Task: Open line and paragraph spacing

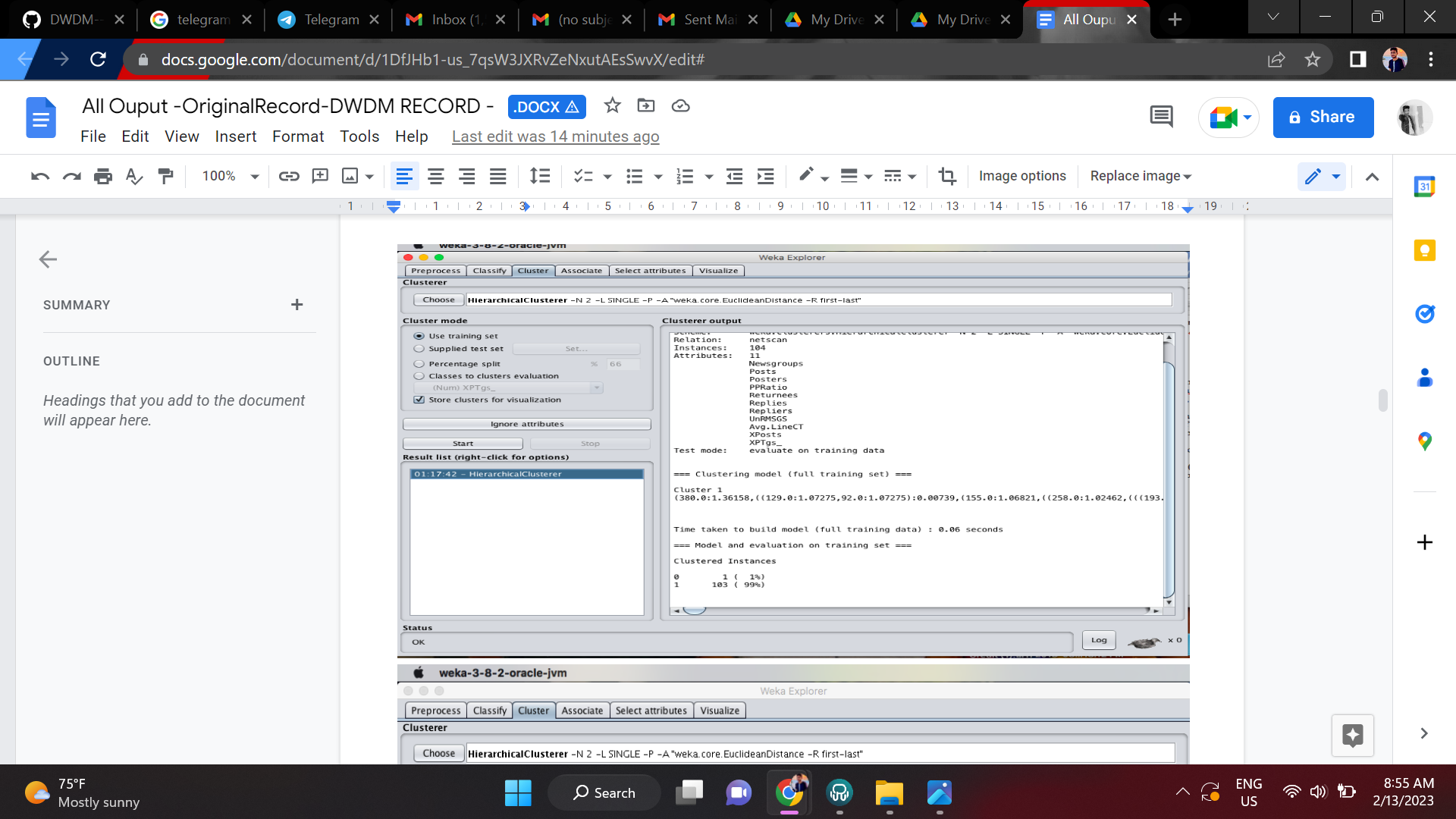Action: click(x=540, y=177)
